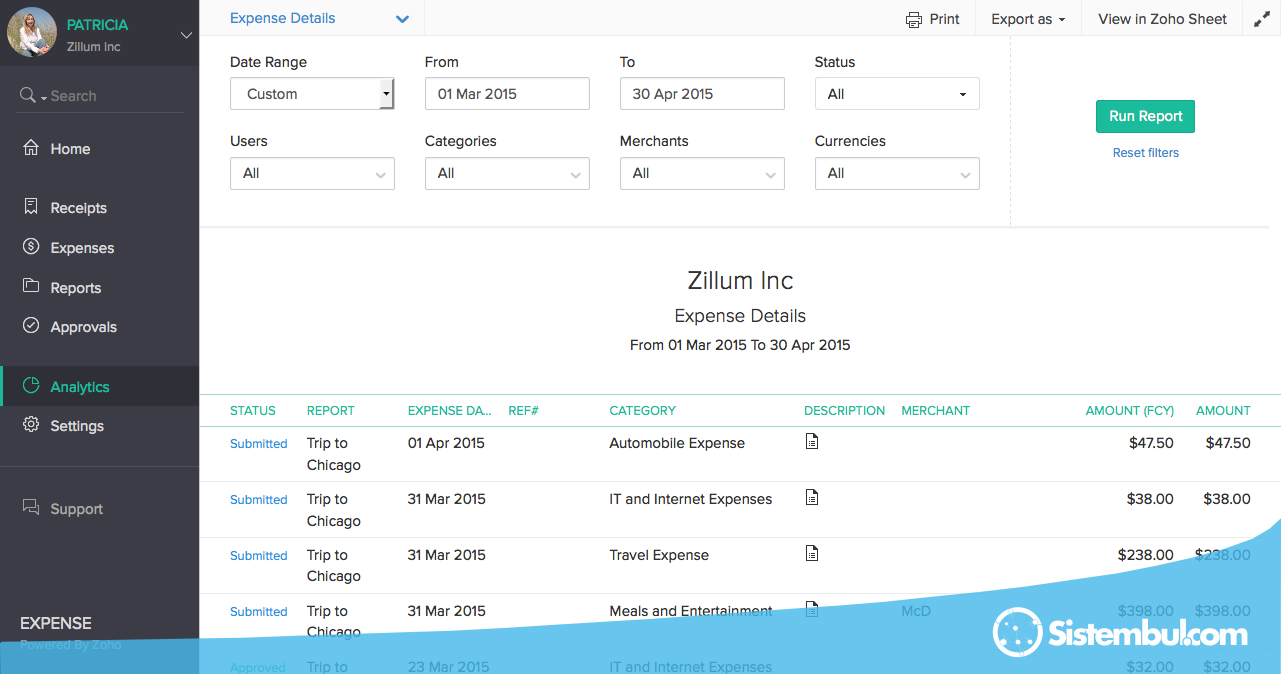Click the Reset filters link

pyautogui.click(x=1145, y=153)
